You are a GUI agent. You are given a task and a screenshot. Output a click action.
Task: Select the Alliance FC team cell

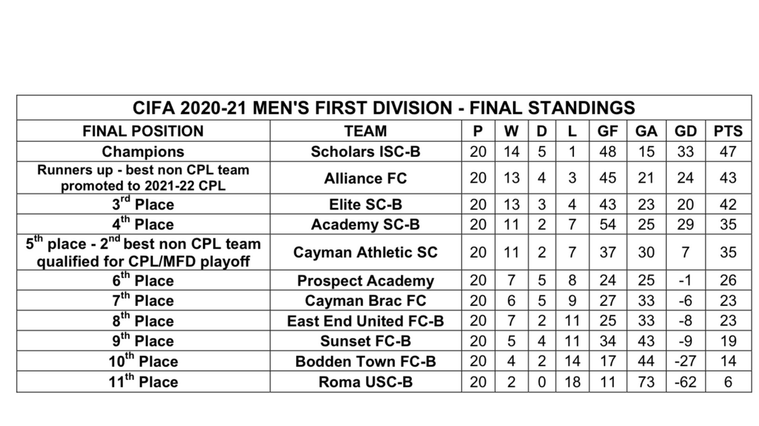(x=365, y=178)
